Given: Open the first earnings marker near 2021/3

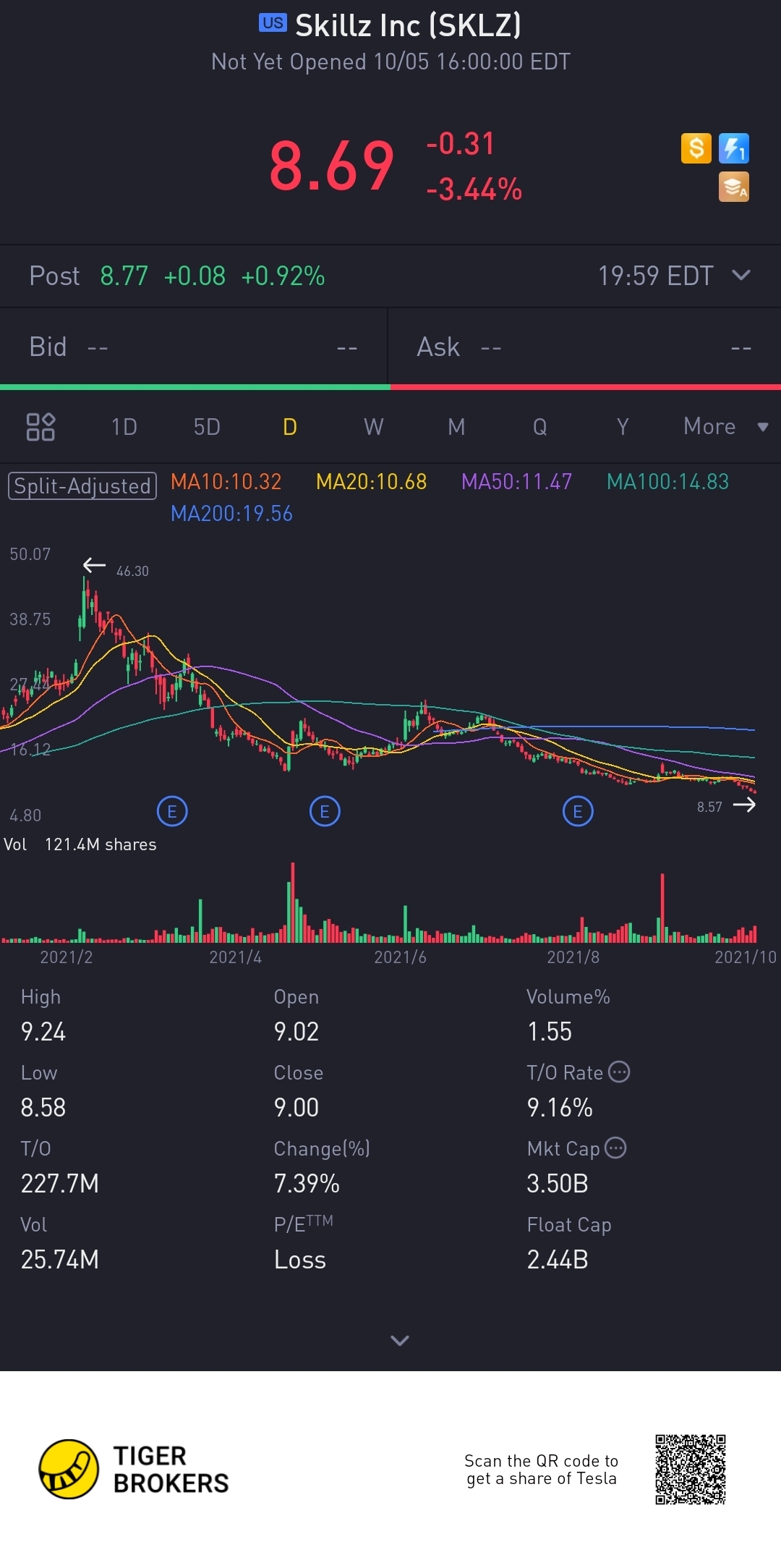Looking at the screenshot, I should pyautogui.click(x=172, y=812).
